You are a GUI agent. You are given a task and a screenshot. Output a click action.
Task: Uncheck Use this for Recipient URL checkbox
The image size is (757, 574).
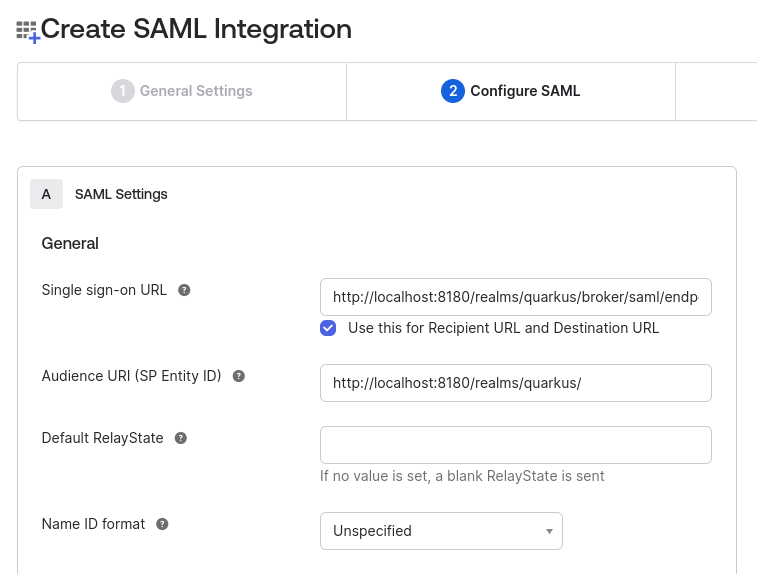[328, 328]
